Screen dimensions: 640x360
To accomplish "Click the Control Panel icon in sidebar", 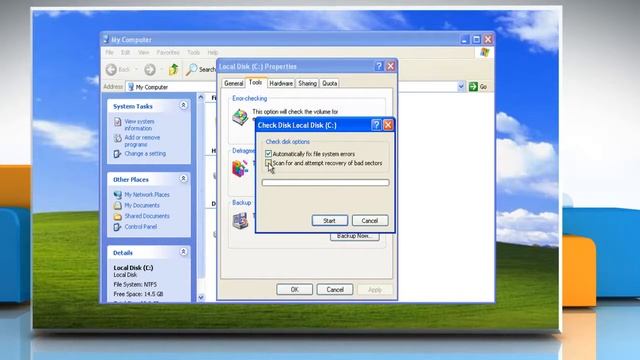I will [118, 227].
